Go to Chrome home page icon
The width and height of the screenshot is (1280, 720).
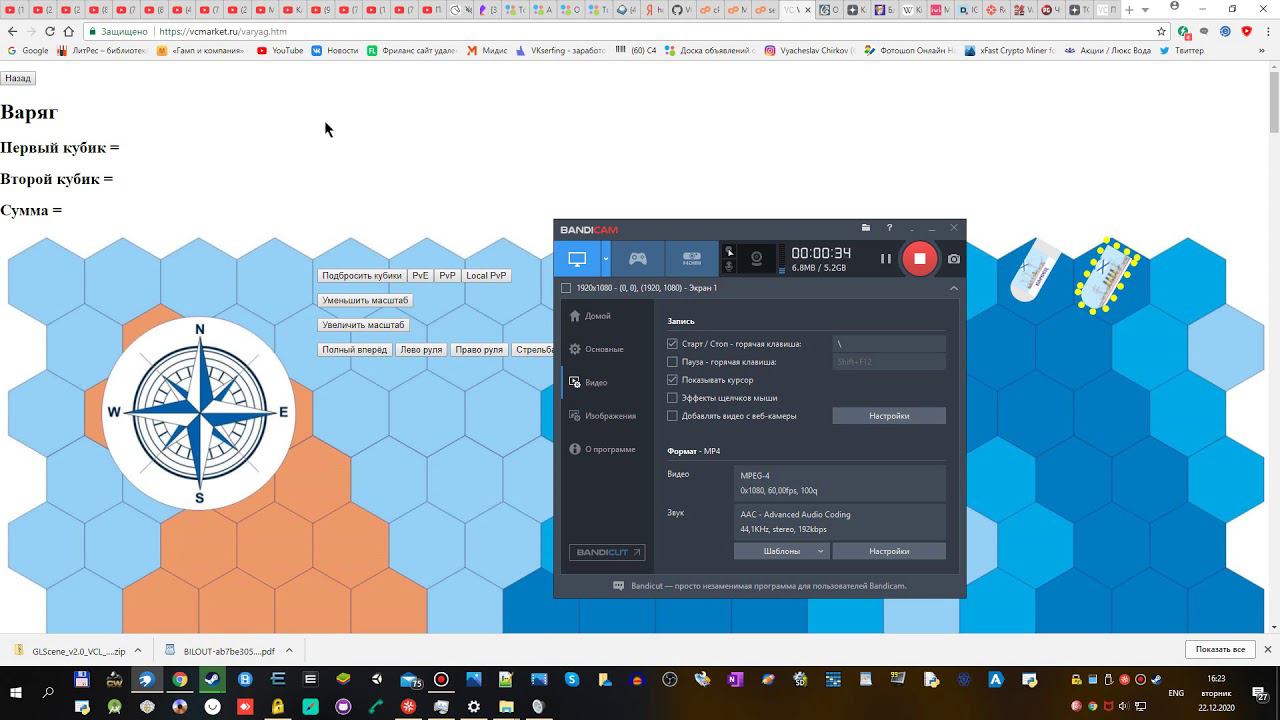pyautogui.click(x=69, y=31)
